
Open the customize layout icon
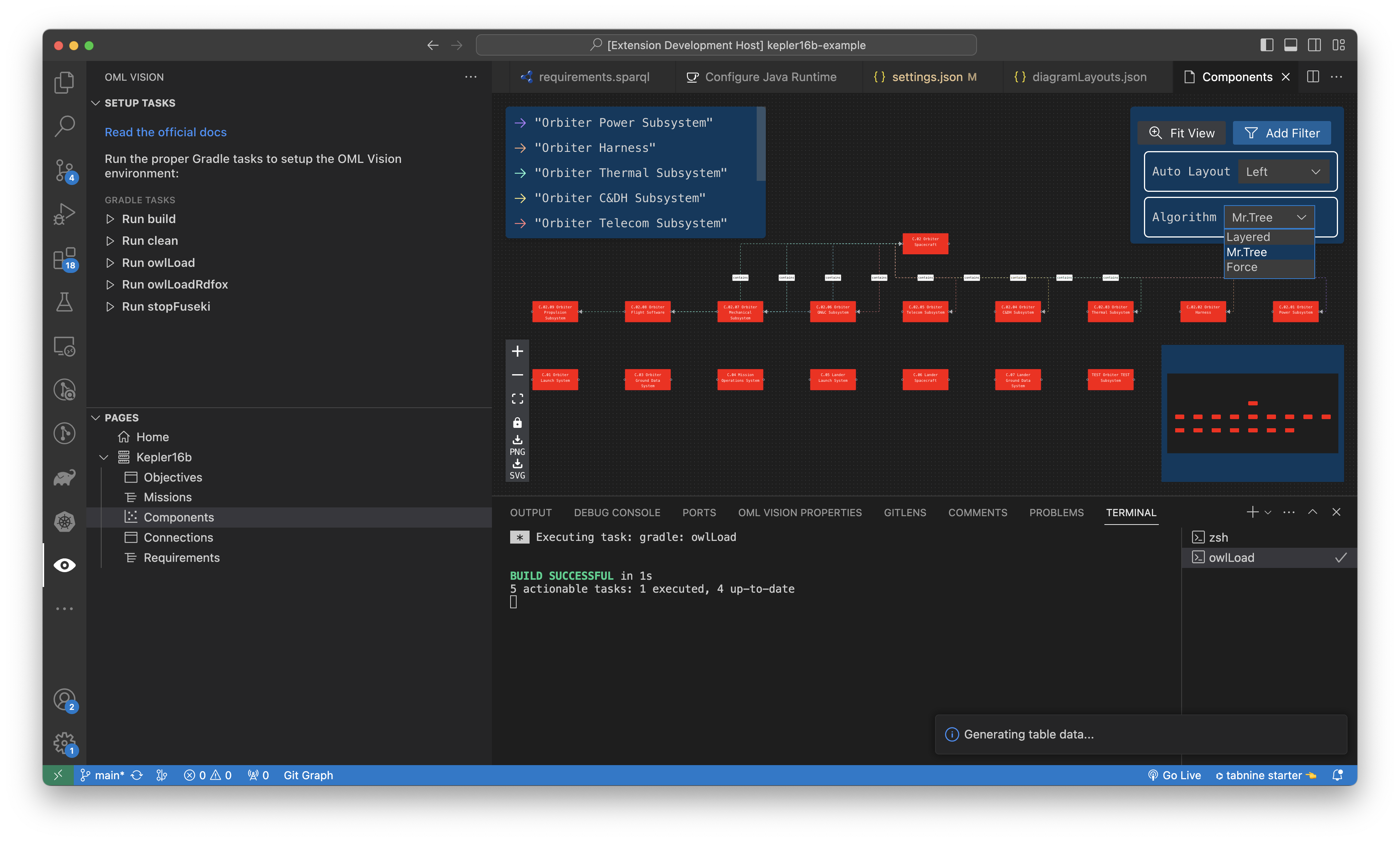(1339, 45)
